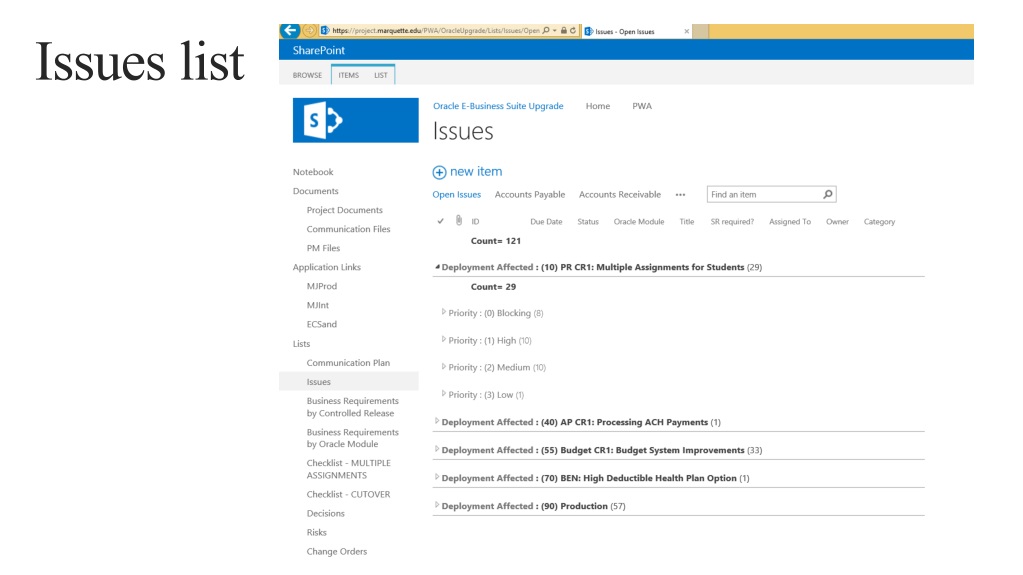
Task: Open the MJProd application link
Action: (x=322, y=286)
